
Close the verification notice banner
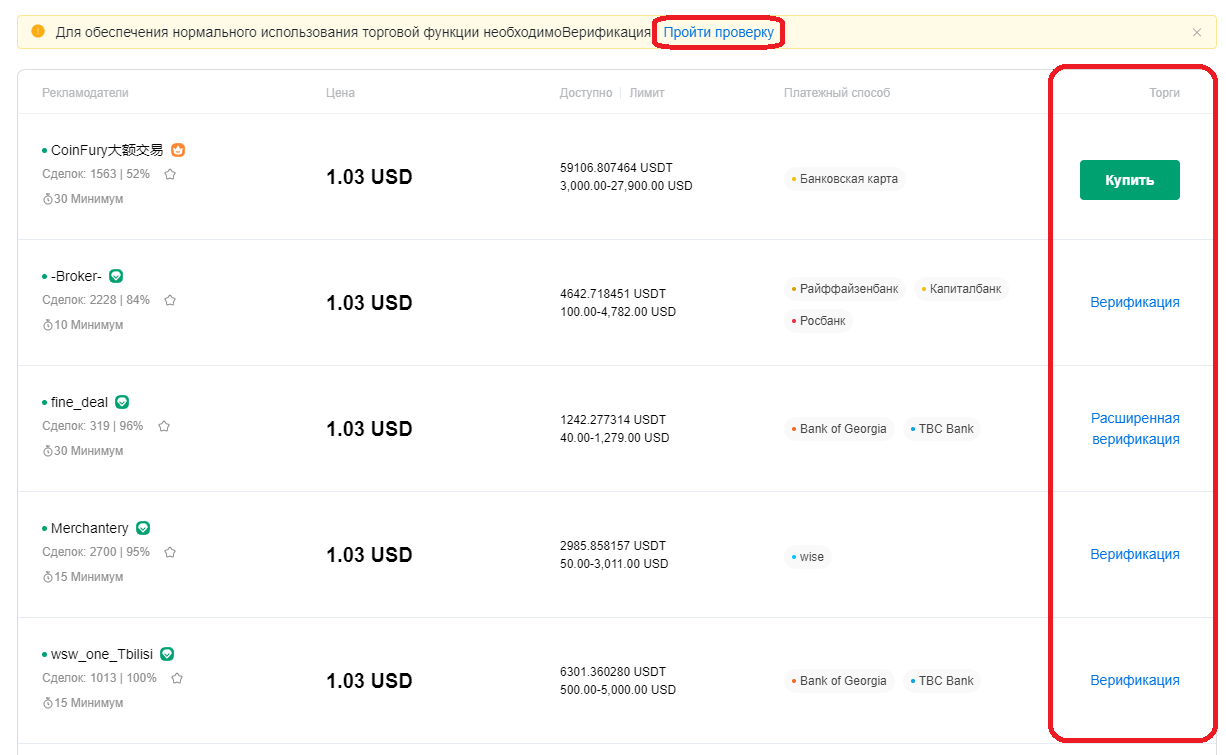tap(1197, 32)
